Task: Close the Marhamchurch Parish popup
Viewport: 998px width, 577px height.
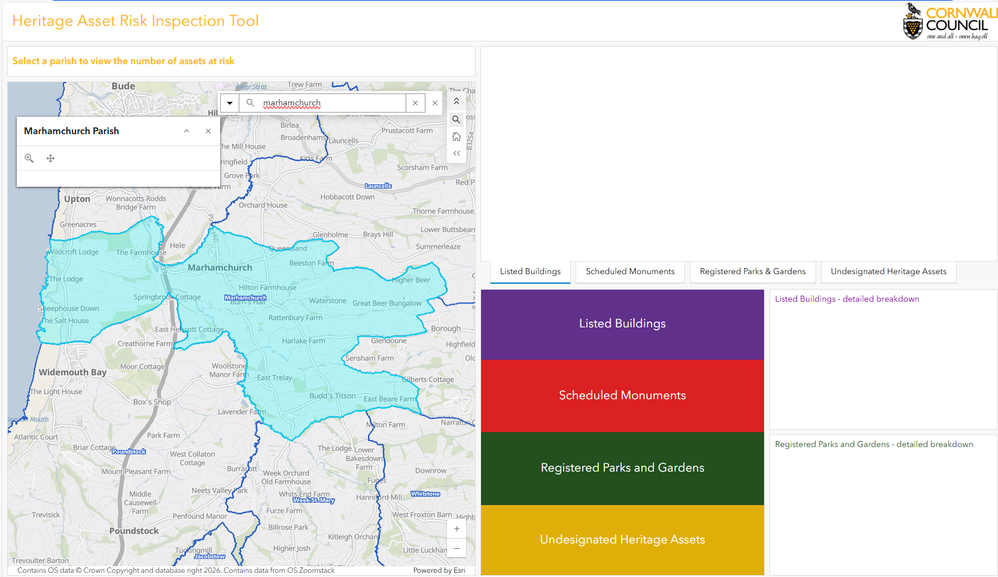Action: point(208,131)
